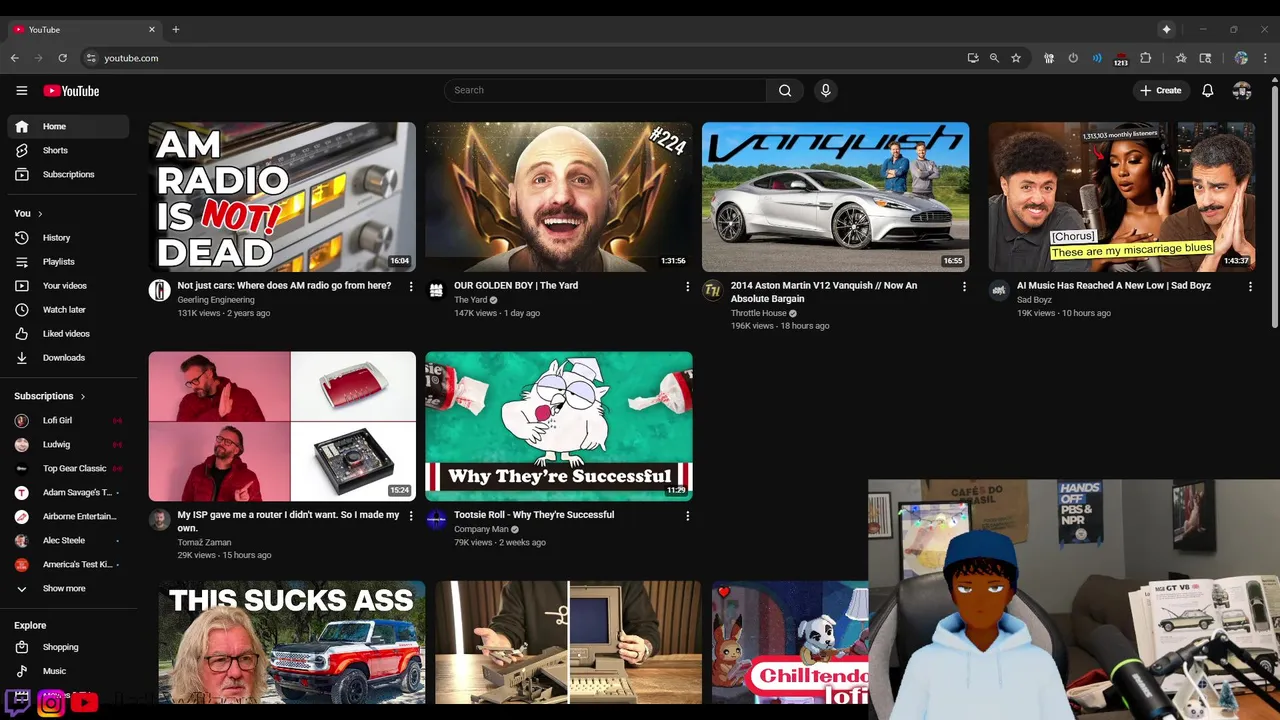This screenshot has width=1280, height=720.
Task: Open the Chrome three-dot menu
Action: click(x=1264, y=58)
